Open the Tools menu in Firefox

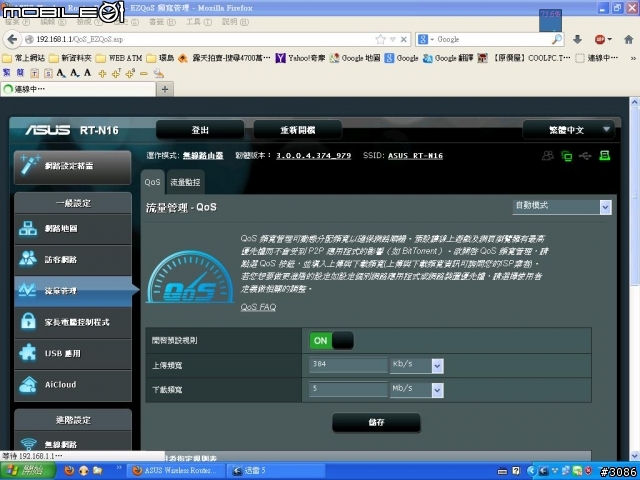click(x=199, y=22)
